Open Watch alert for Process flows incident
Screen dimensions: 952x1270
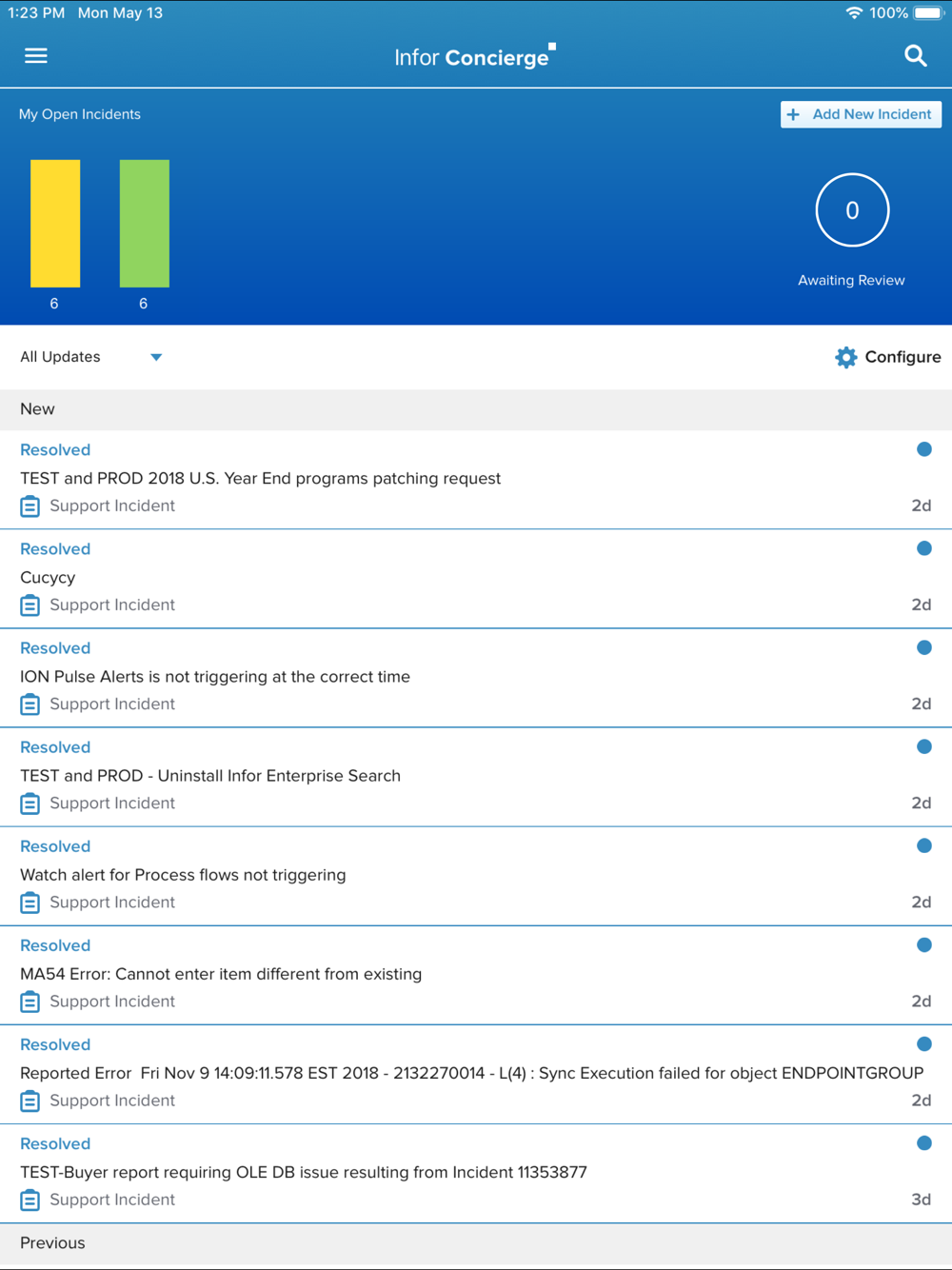pyautogui.click(x=476, y=875)
